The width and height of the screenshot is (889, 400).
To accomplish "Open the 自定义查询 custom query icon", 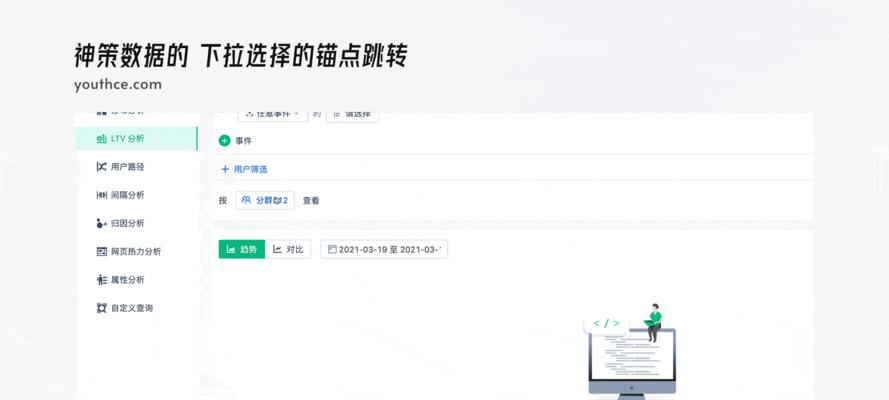I will pos(101,308).
